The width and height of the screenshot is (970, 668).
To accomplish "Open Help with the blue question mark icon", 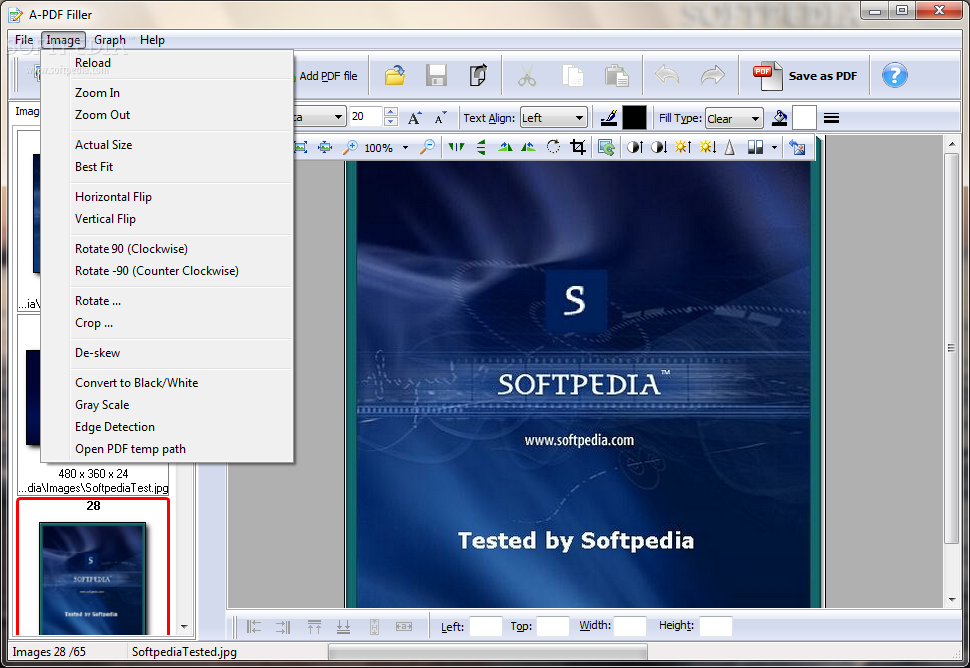I will 895,75.
